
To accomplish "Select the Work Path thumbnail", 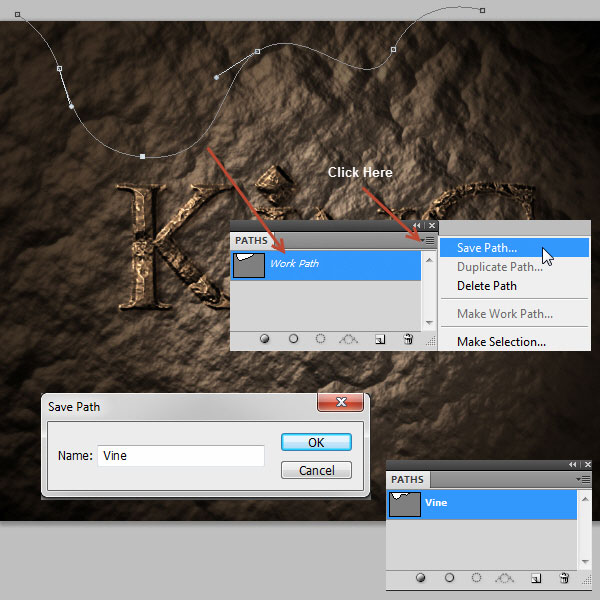I will (249, 265).
